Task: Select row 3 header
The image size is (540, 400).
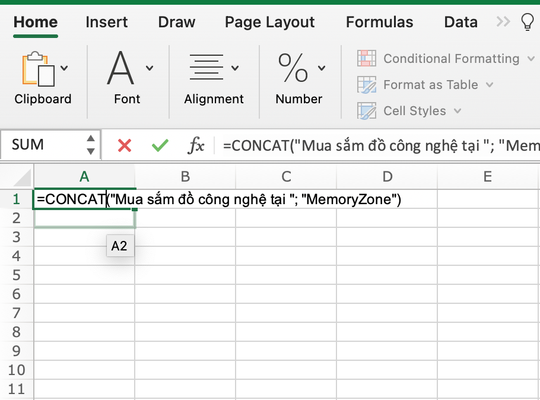Action: pyautogui.click(x=16, y=237)
